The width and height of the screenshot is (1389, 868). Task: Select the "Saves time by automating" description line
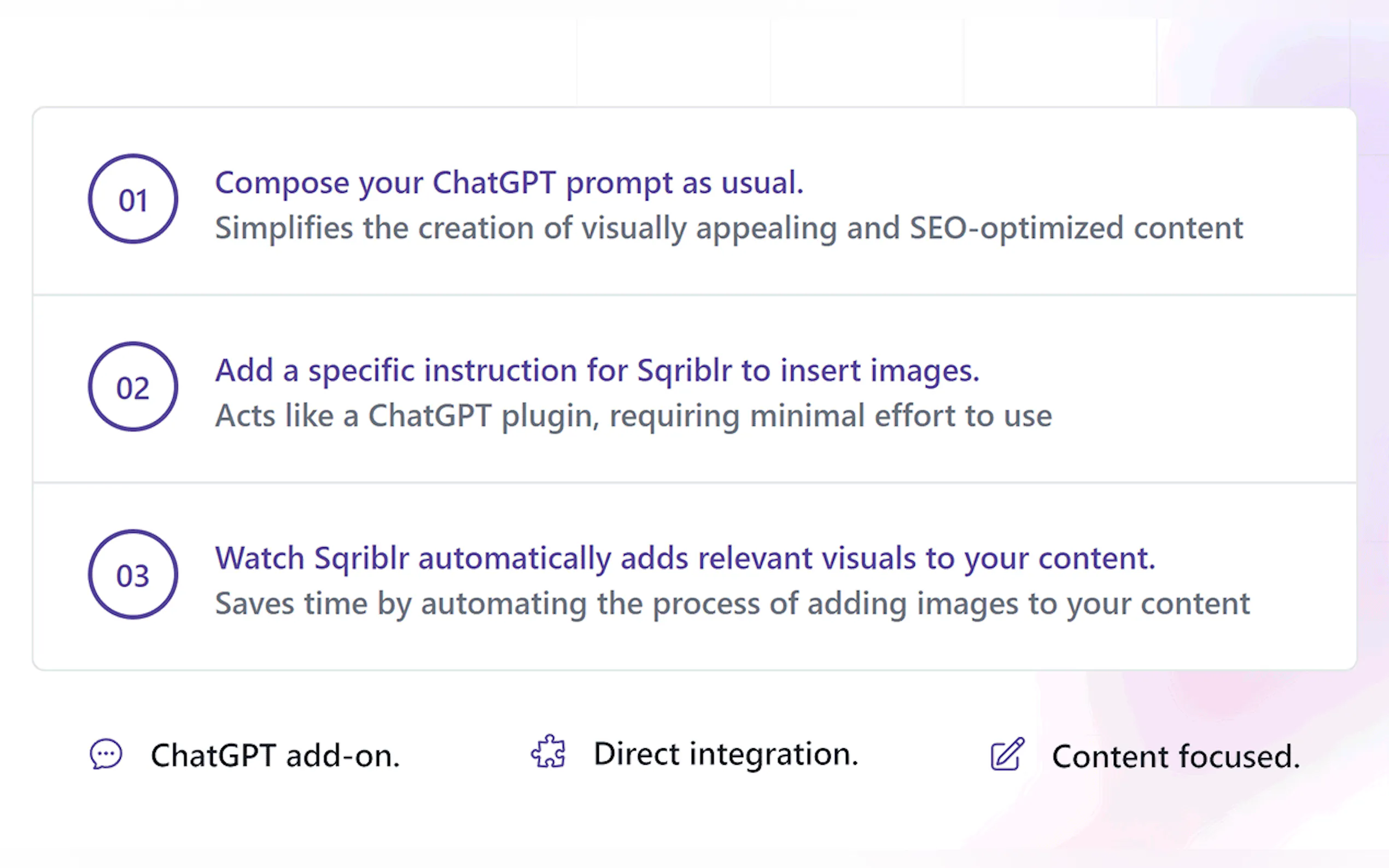coord(732,603)
